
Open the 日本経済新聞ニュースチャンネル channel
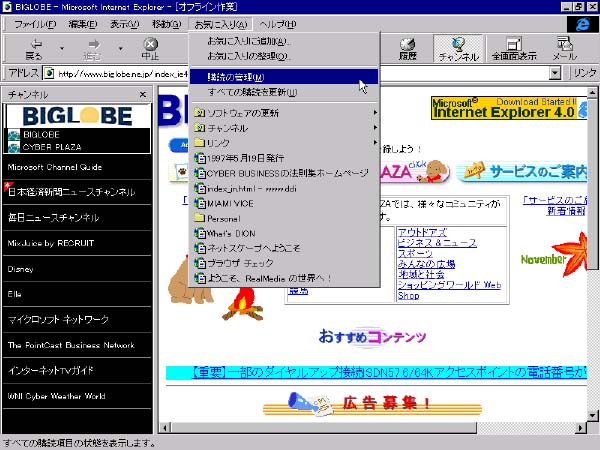pos(77,192)
